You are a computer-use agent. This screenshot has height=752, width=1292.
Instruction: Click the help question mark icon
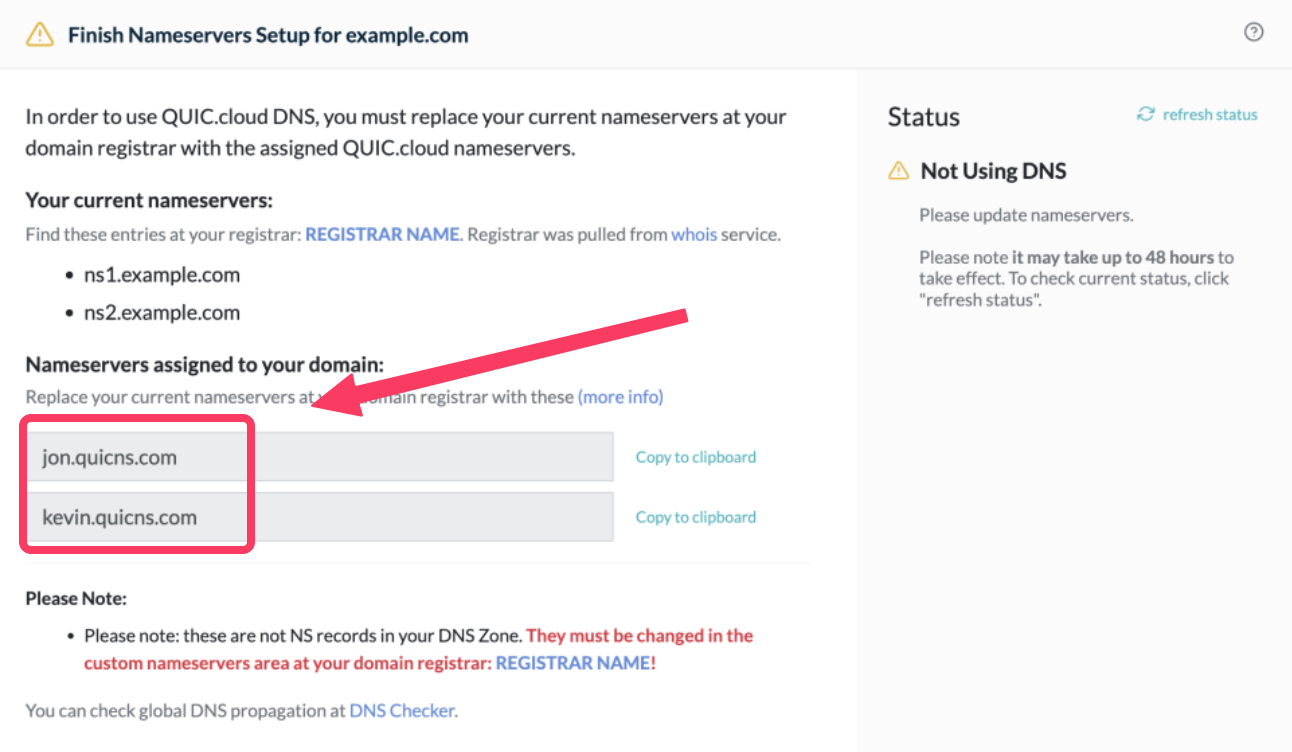1253,32
